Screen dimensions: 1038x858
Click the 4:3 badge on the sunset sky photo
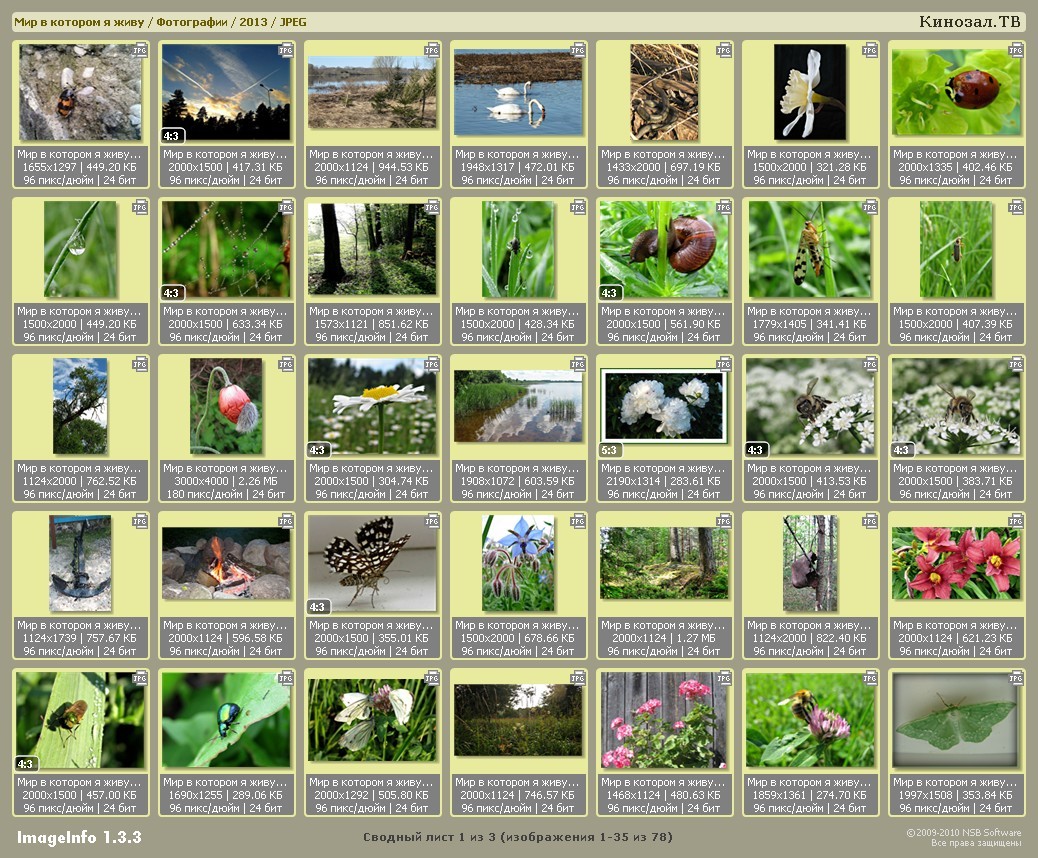coord(172,136)
